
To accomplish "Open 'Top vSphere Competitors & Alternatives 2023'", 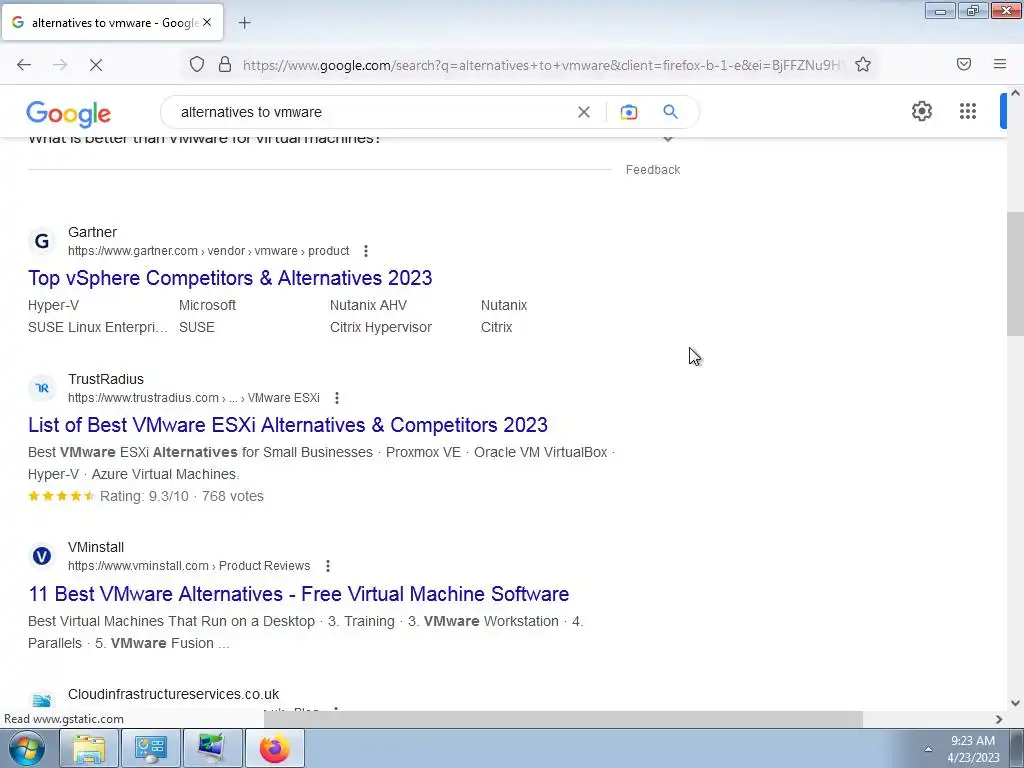I will pos(230,278).
